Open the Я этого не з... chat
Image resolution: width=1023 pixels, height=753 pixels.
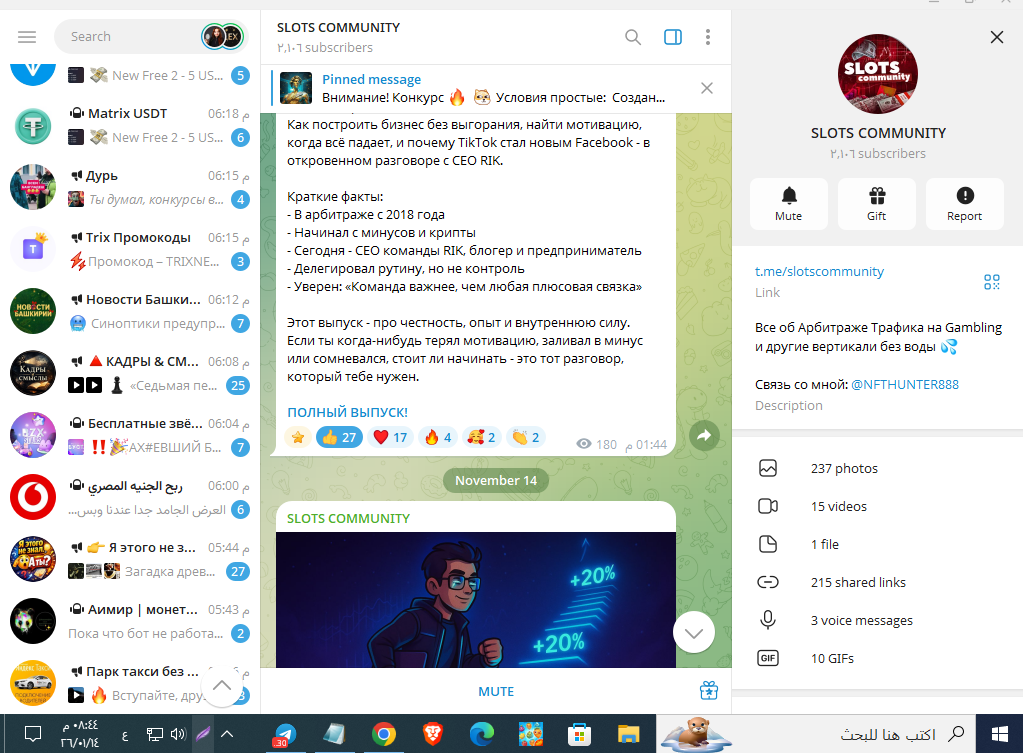pos(130,559)
